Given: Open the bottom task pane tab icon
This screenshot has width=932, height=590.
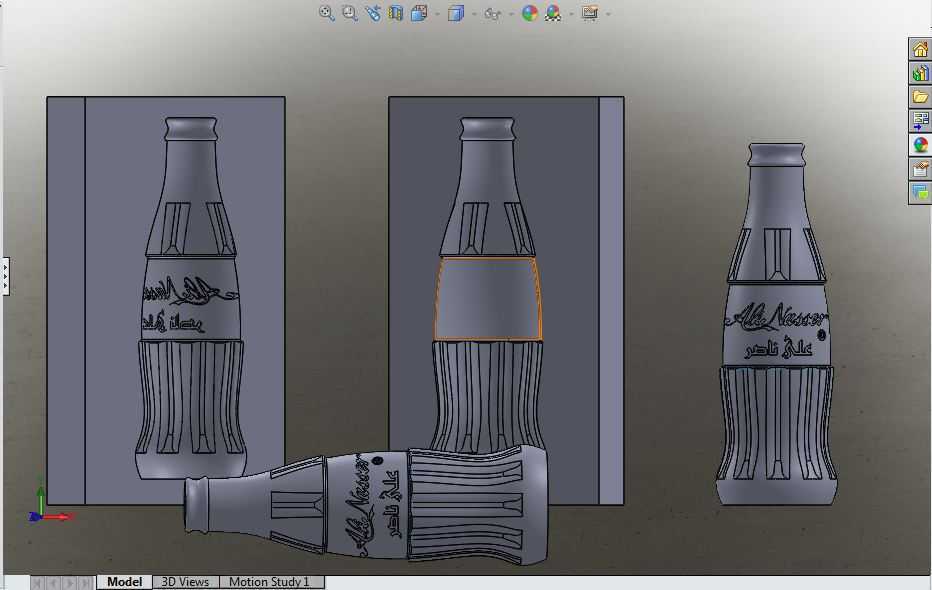Looking at the screenshot, I should pos(920,193).
